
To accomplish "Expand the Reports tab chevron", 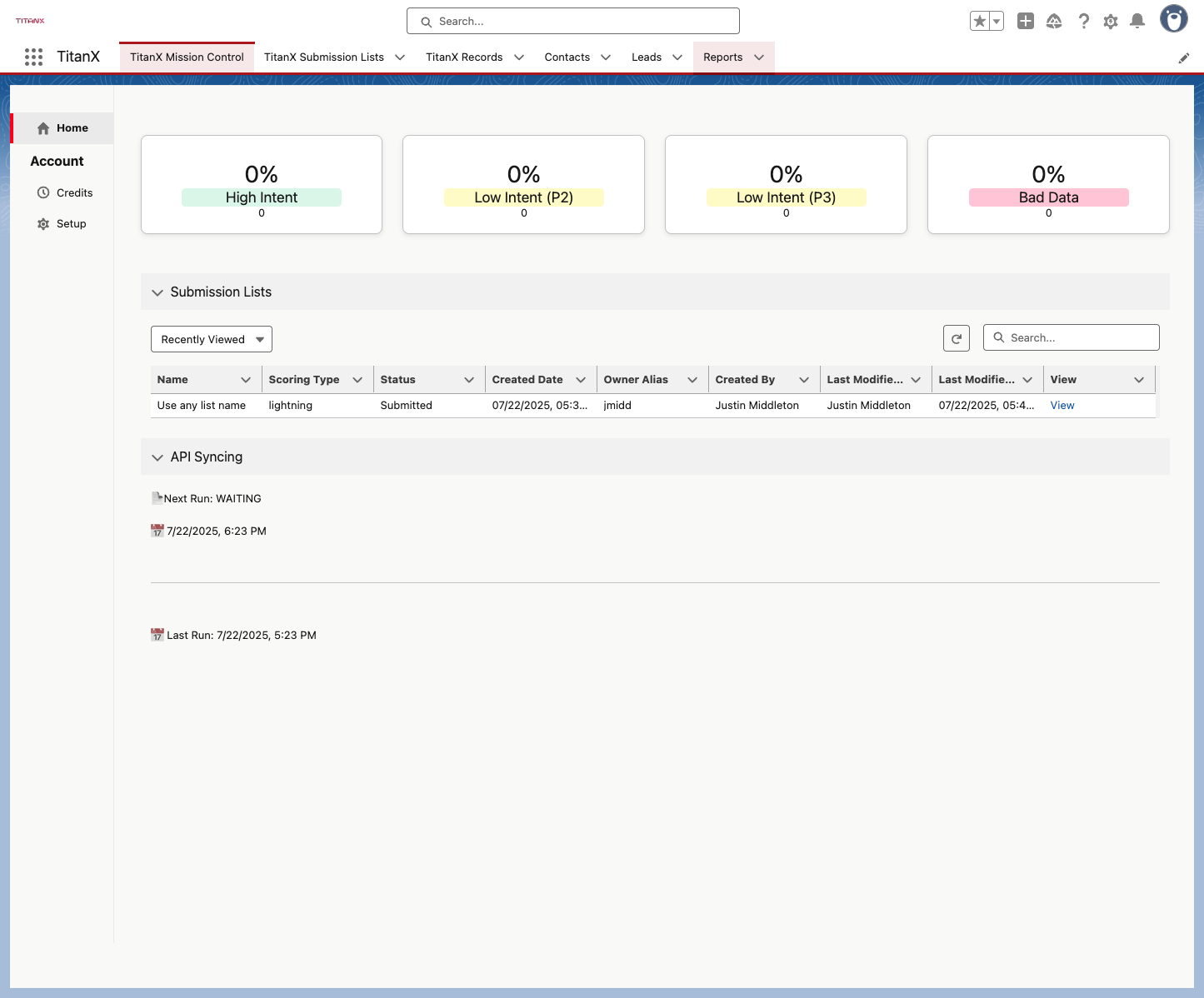I will [x=759, y=57].
